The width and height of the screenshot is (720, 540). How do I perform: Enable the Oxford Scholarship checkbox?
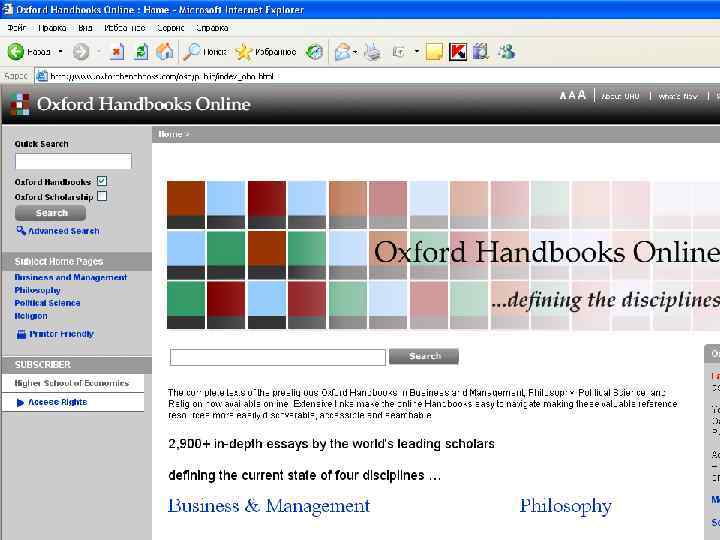pyautogui.click(x=102, y=196)
